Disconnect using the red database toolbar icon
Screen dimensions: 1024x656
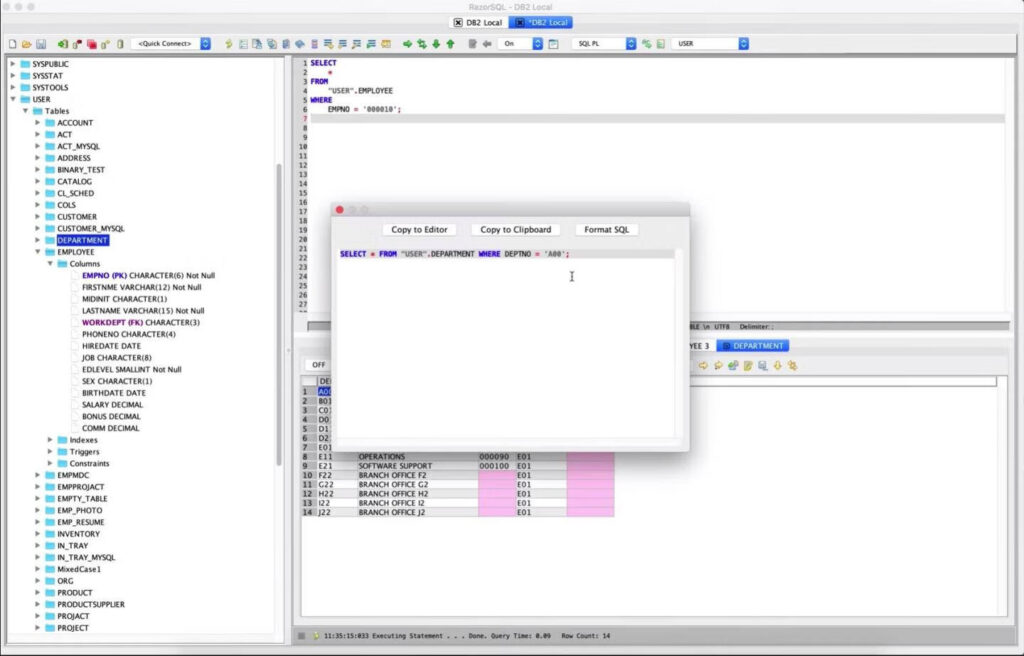[92, 44]
